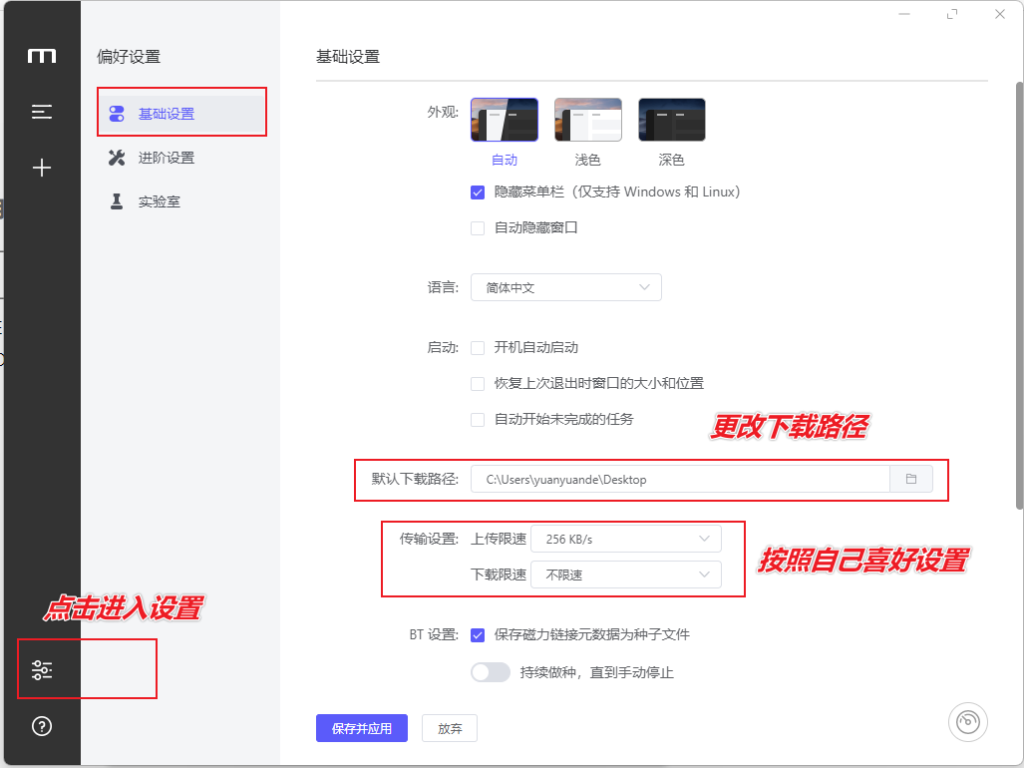This screenshot has width=1024, height=768.
Task: Select the 深色 dark theme thumbnail
Action: pyautogui.click(x=671, y=118)
